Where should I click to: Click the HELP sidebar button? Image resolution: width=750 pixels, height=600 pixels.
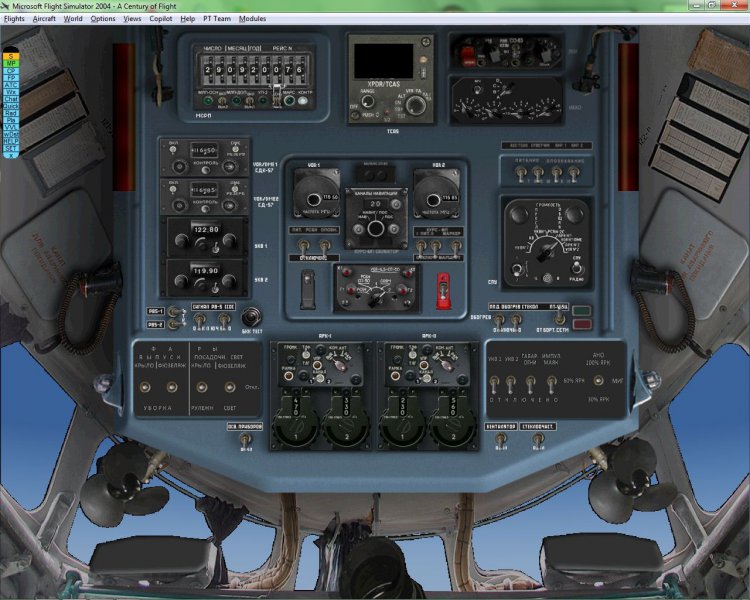pyautogui.click(x=11, y=142)
